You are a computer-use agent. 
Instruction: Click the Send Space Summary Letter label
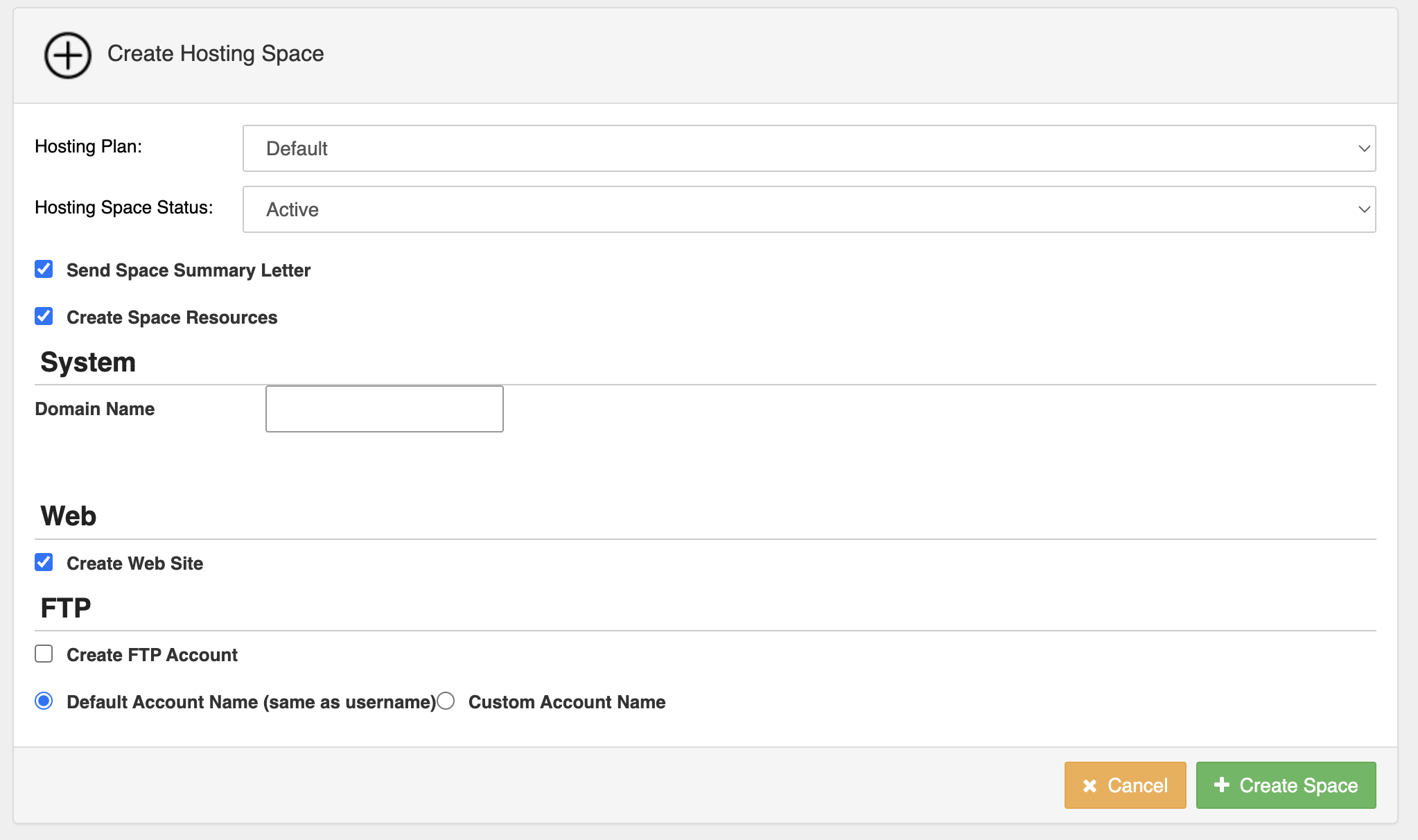pos(189,270)
